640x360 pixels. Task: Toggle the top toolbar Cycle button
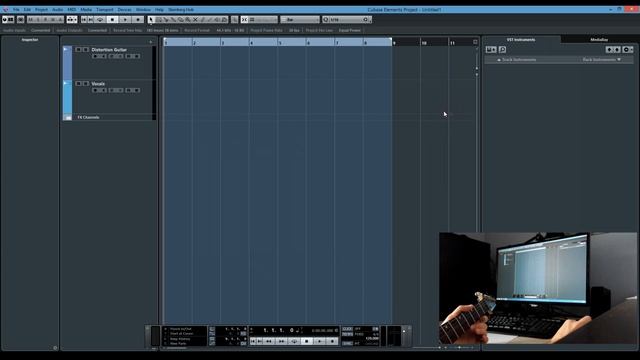pos(100,19)
